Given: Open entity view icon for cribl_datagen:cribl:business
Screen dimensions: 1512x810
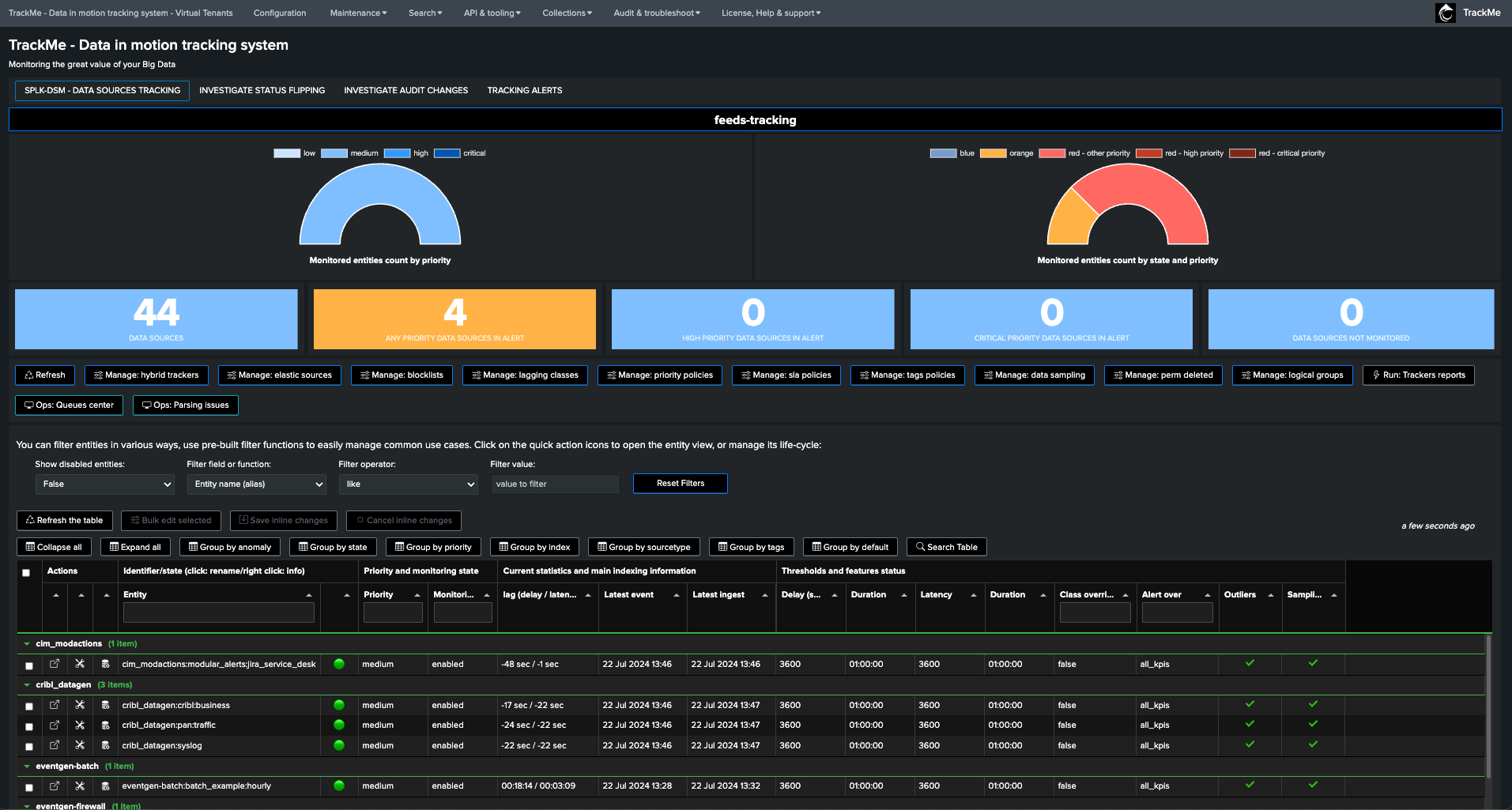Looking at the screenshot, I should 55,705.
